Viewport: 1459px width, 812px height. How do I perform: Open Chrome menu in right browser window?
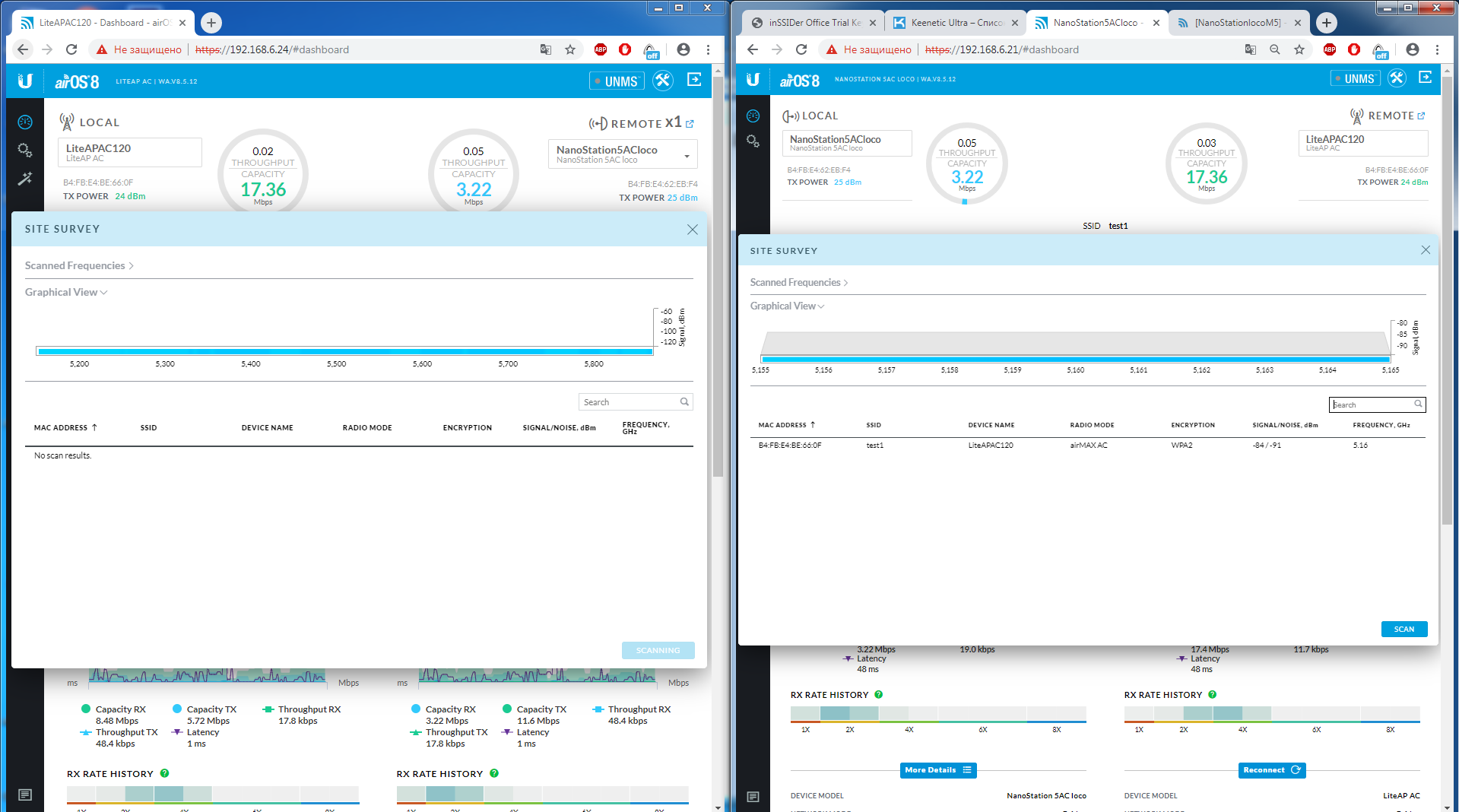coord(1437,49)
